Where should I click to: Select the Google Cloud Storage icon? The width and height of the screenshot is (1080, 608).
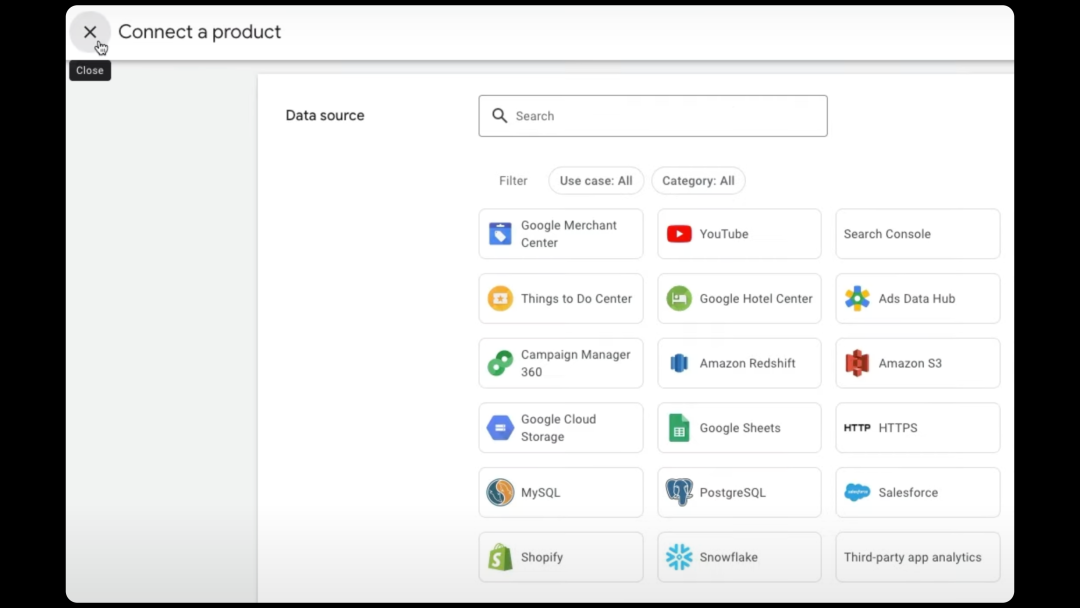tap(500, 428)
